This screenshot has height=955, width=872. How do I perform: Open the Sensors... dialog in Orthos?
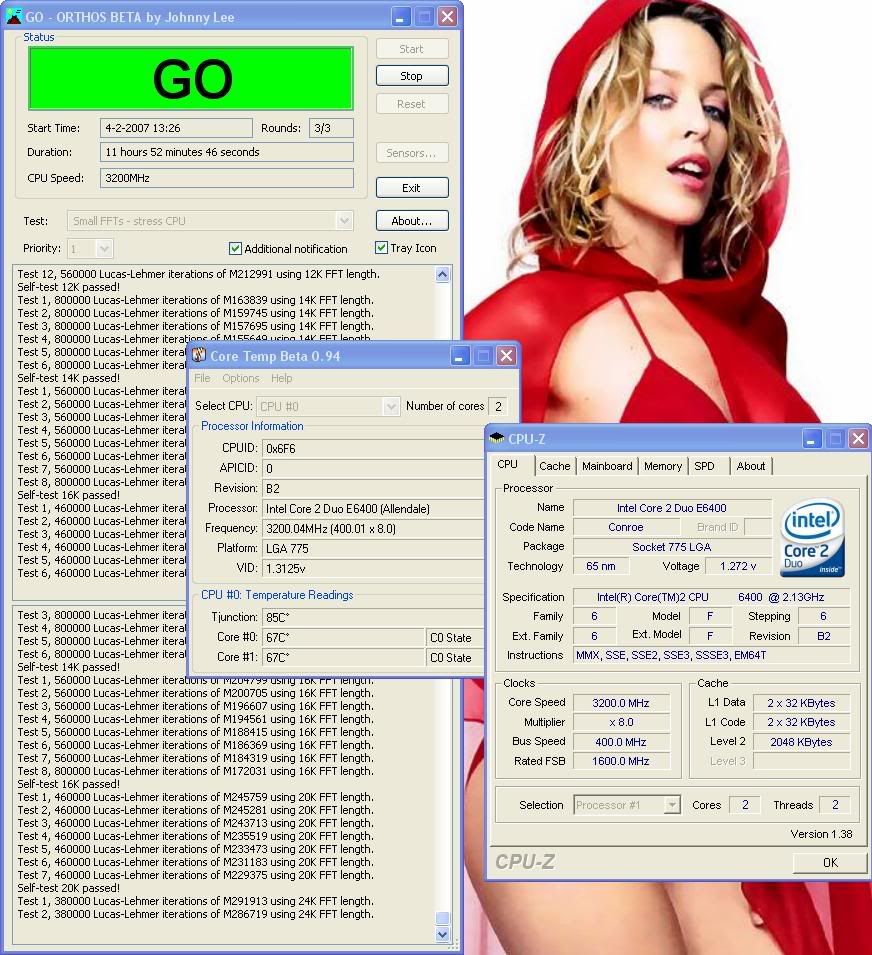coord(412,153)
